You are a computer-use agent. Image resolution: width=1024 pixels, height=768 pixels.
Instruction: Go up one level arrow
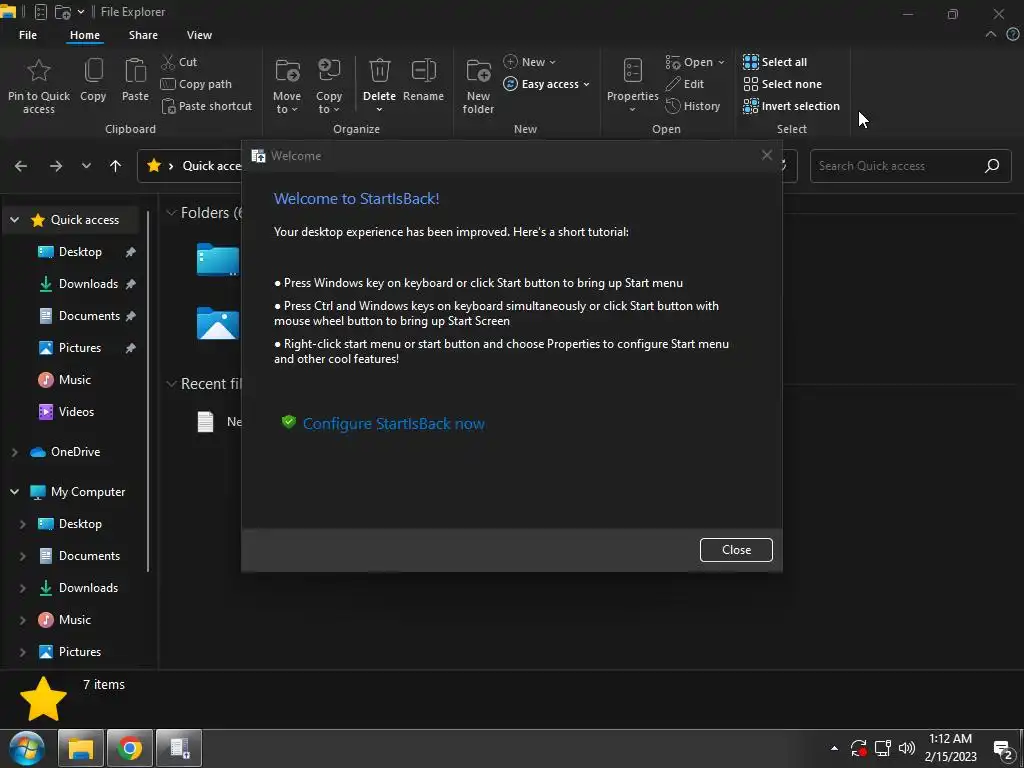point(116,167)
